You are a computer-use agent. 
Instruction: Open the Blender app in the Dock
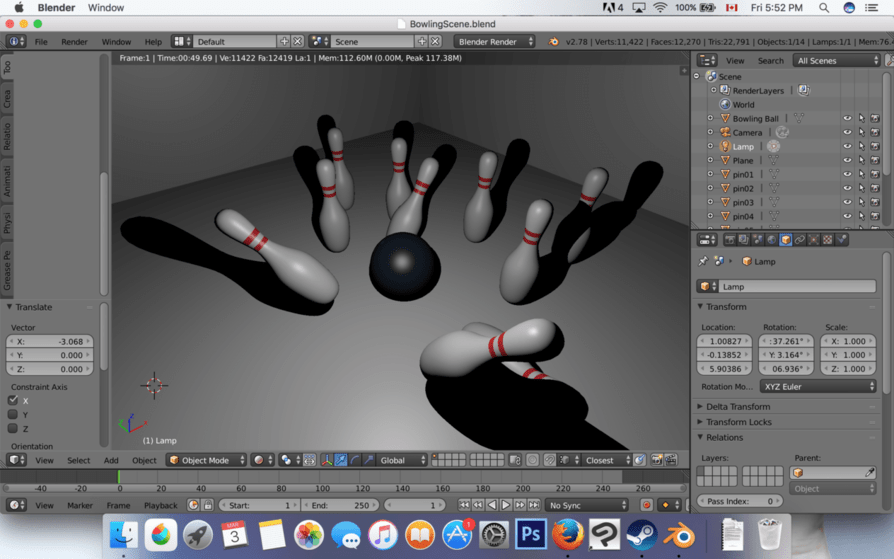[683, 535]
